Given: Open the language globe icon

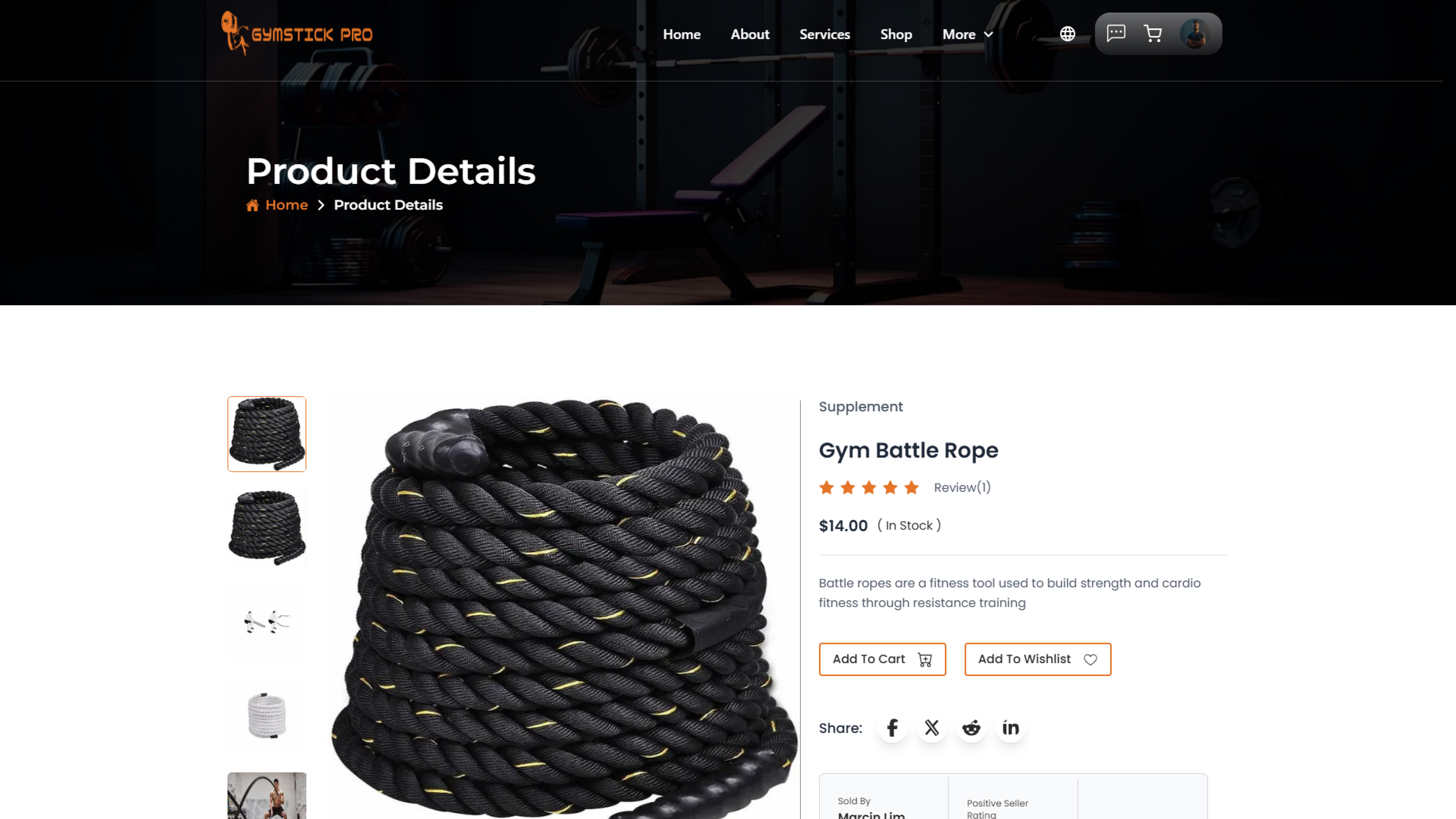Looking at the screenshot, I should (x=1067, y=34).
